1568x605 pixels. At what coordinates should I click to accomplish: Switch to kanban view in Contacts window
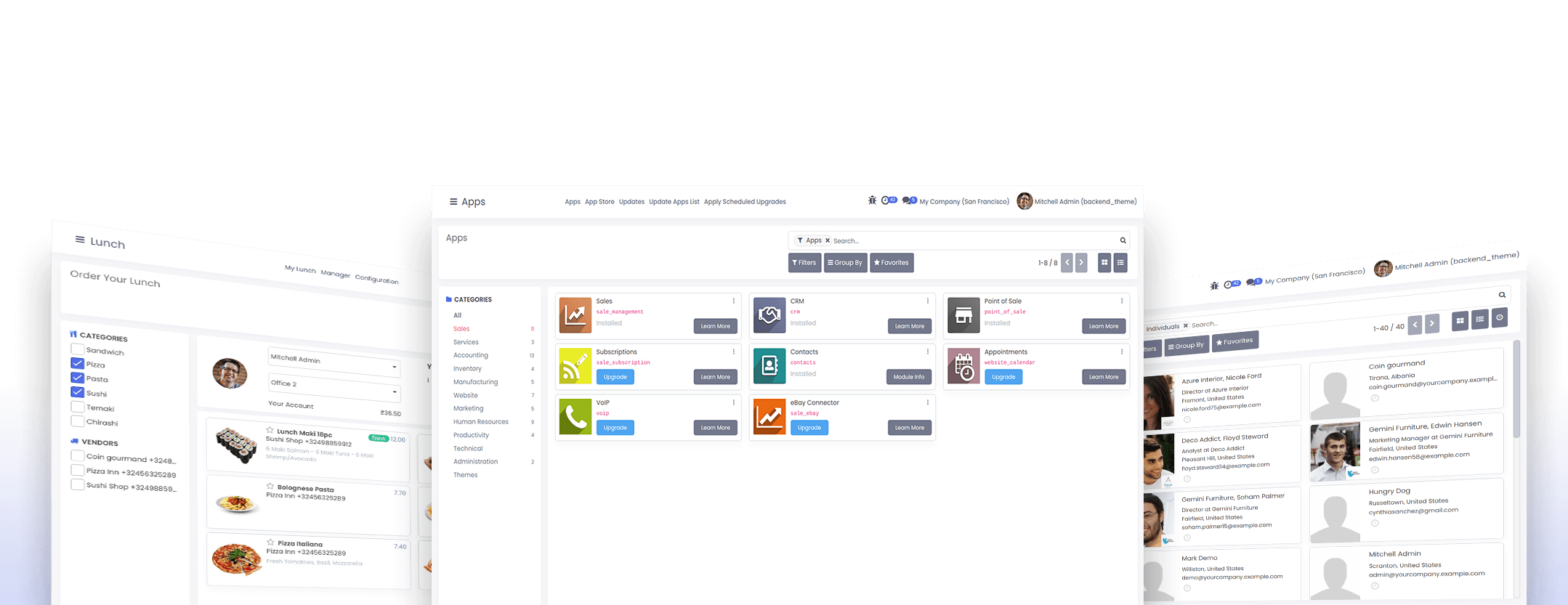click(x=1460, y=320)
